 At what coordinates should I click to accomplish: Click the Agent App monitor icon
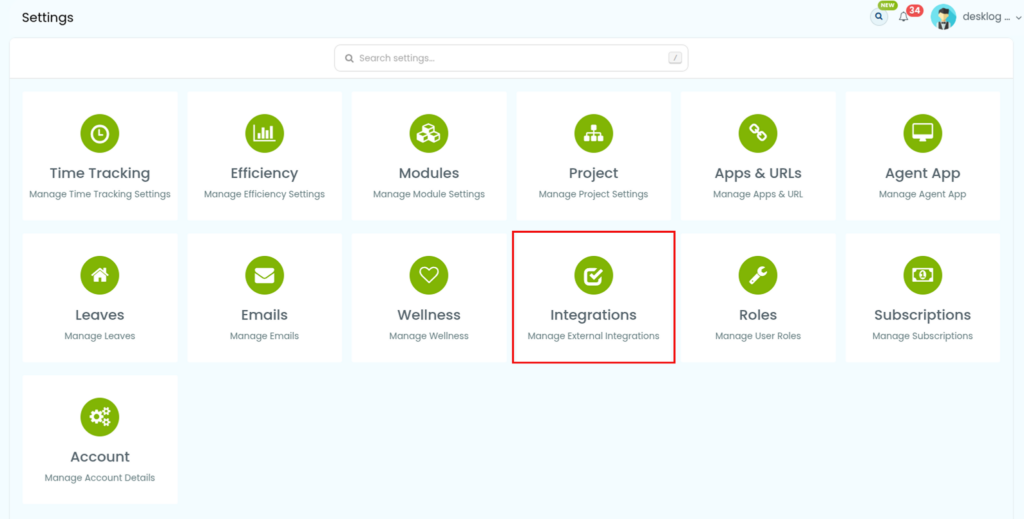(922, 133)
